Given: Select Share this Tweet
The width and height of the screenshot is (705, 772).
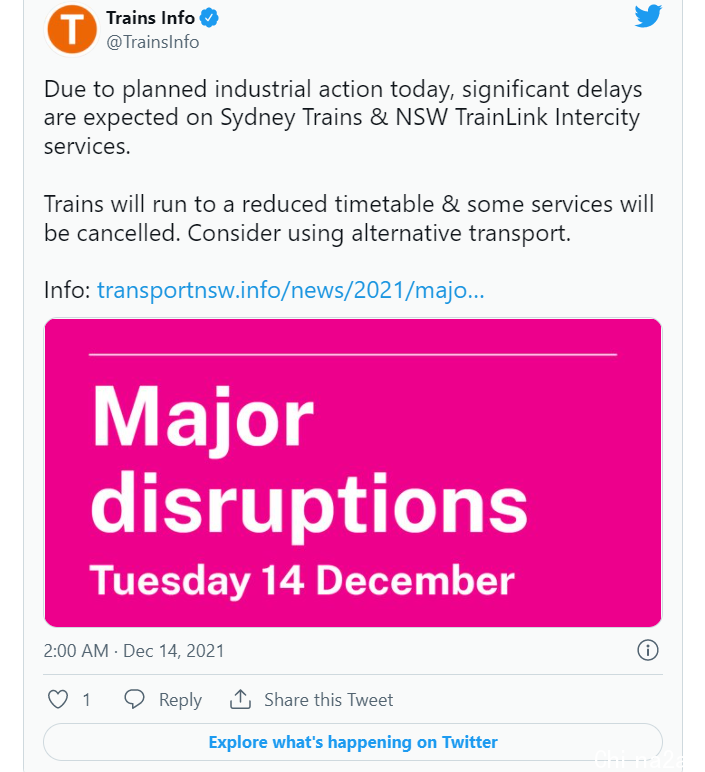Looking at the screenshot, I should pos(328,700).
